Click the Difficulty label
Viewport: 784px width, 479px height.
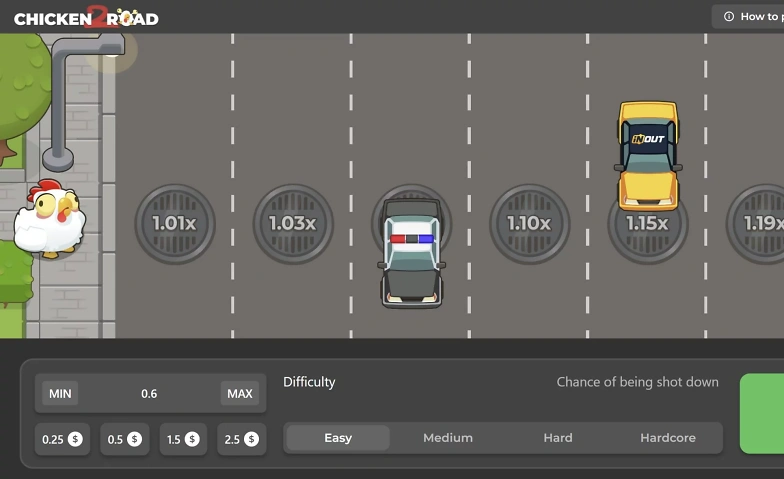(309, 382)
